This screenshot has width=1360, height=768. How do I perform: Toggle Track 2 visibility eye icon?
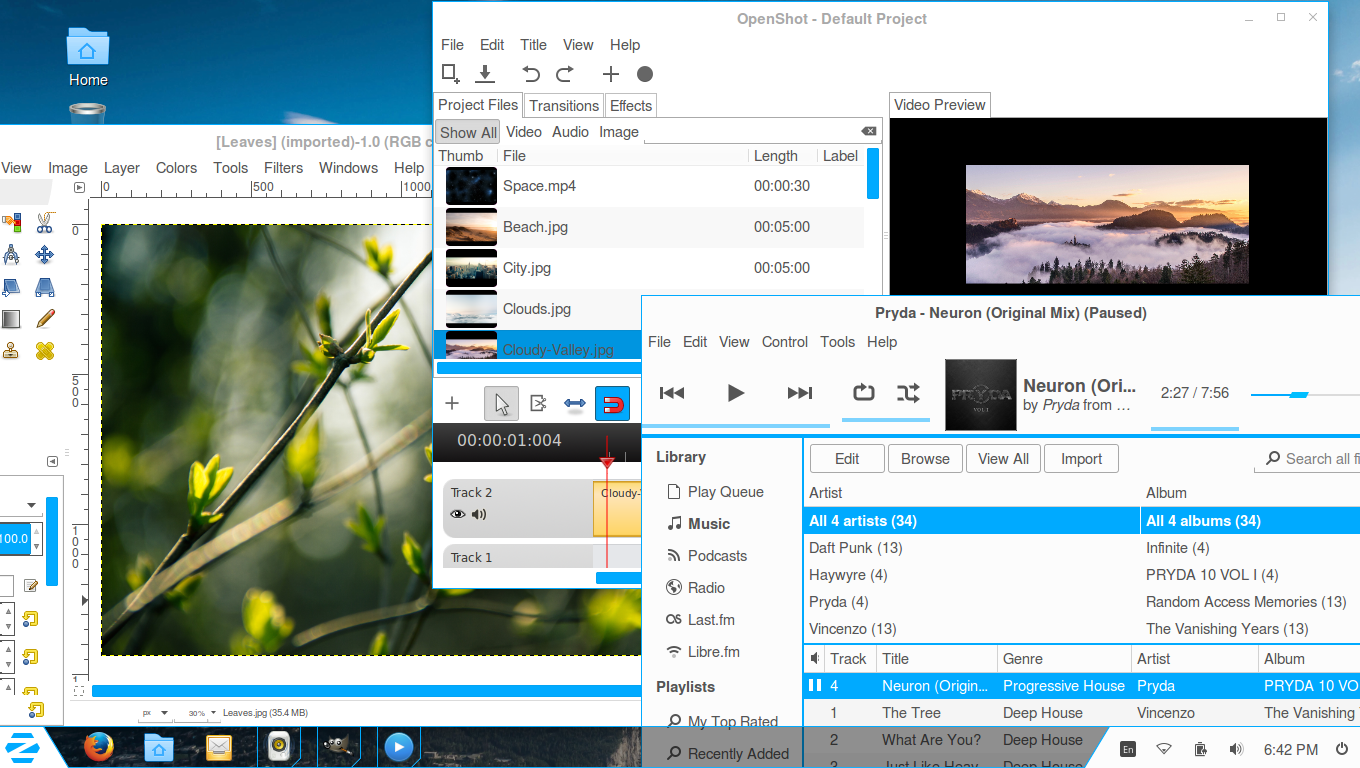pos(458,514)
